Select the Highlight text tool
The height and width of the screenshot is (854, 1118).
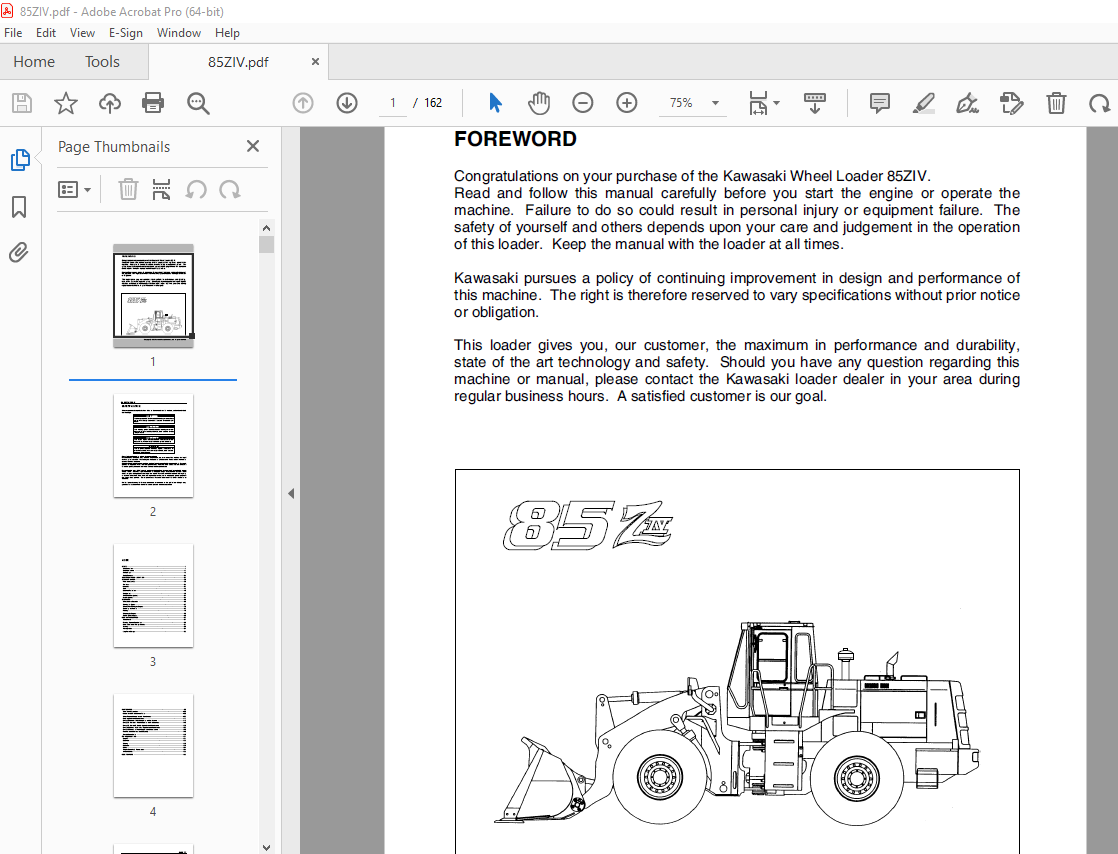click(924, 103)
